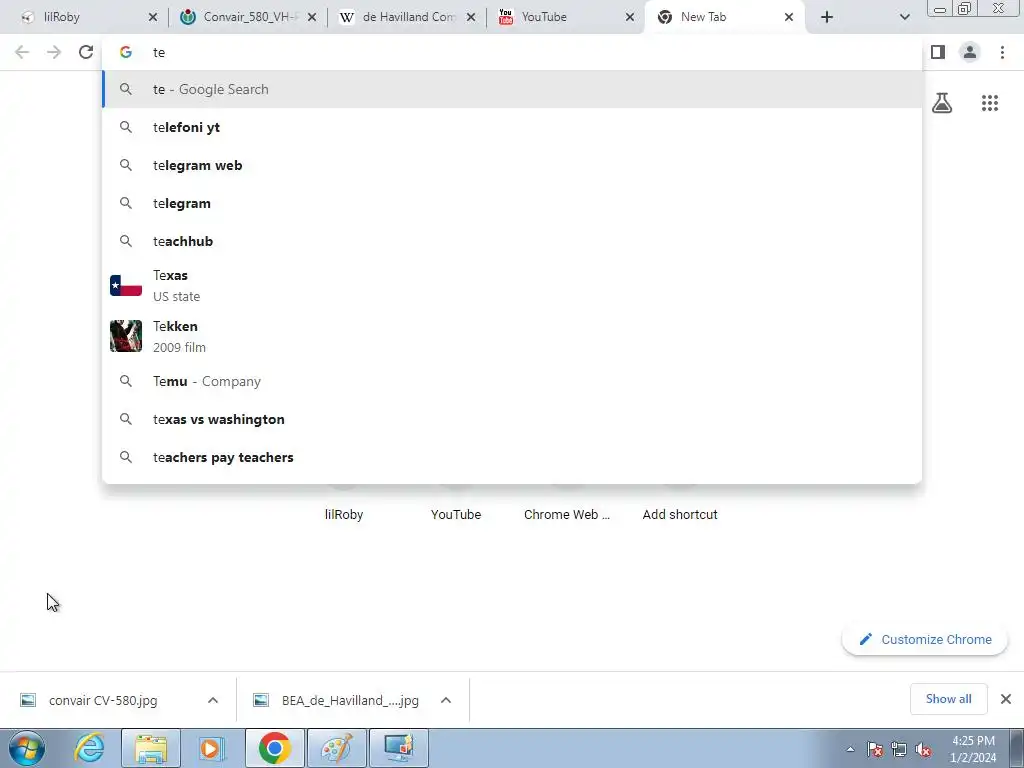Click the muted volume tray icon
Image resolution: width=1024 pixels, height=768 pixels.
[923, 749]
